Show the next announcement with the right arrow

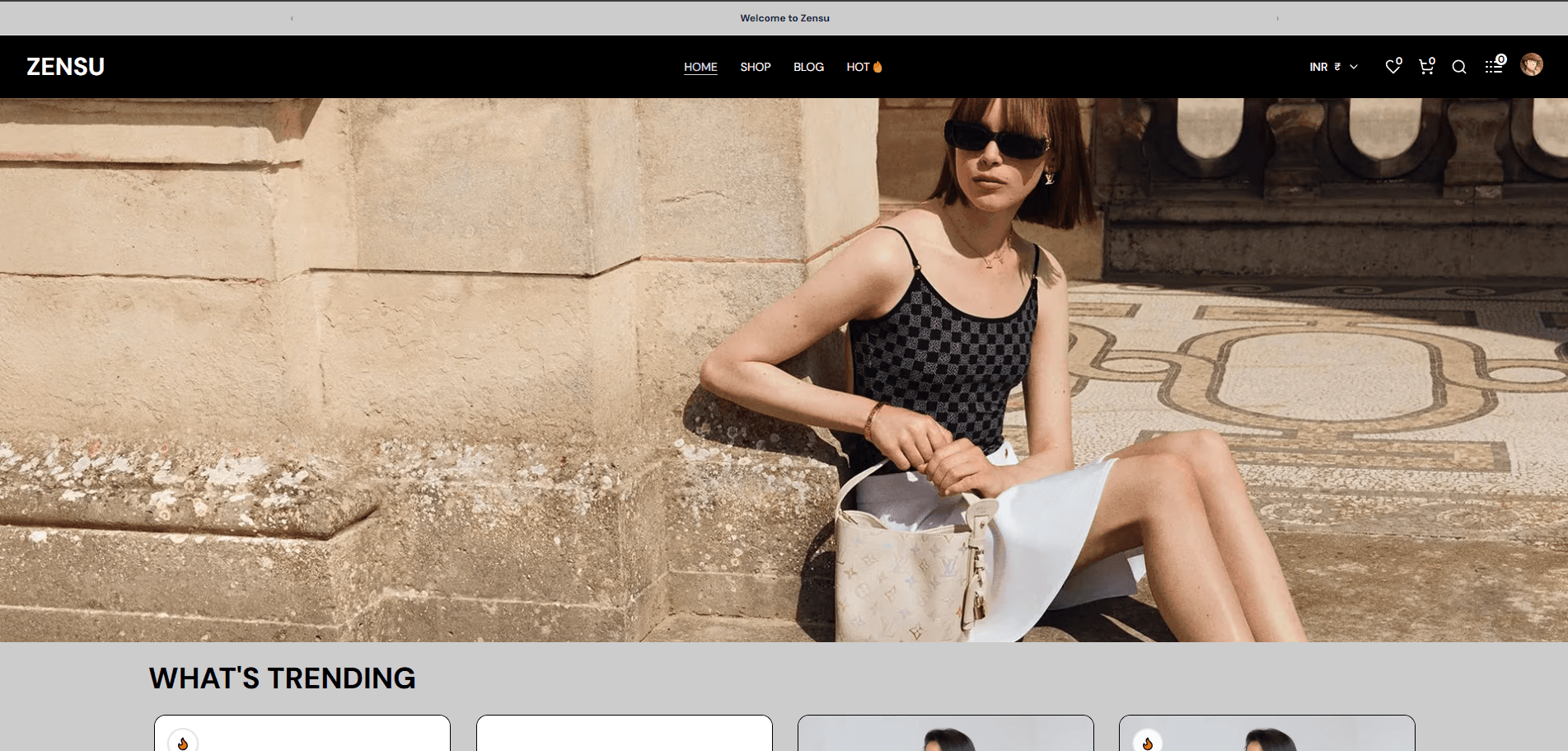coord(1278,17)
